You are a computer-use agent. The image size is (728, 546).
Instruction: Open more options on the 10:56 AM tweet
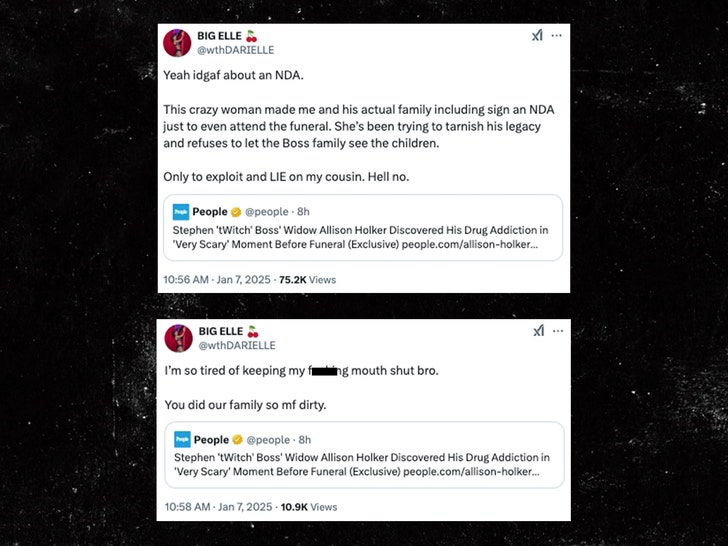(x=557, y=36)
